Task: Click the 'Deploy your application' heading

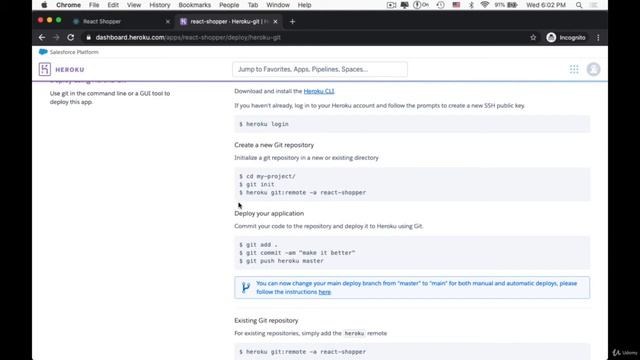Action: 269,213
